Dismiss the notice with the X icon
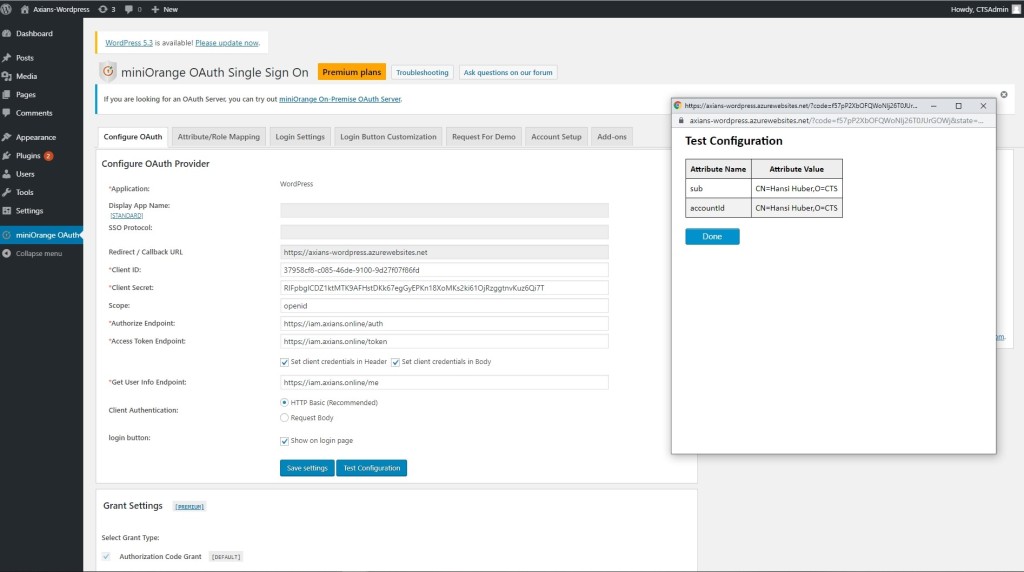 (1004, 94)
